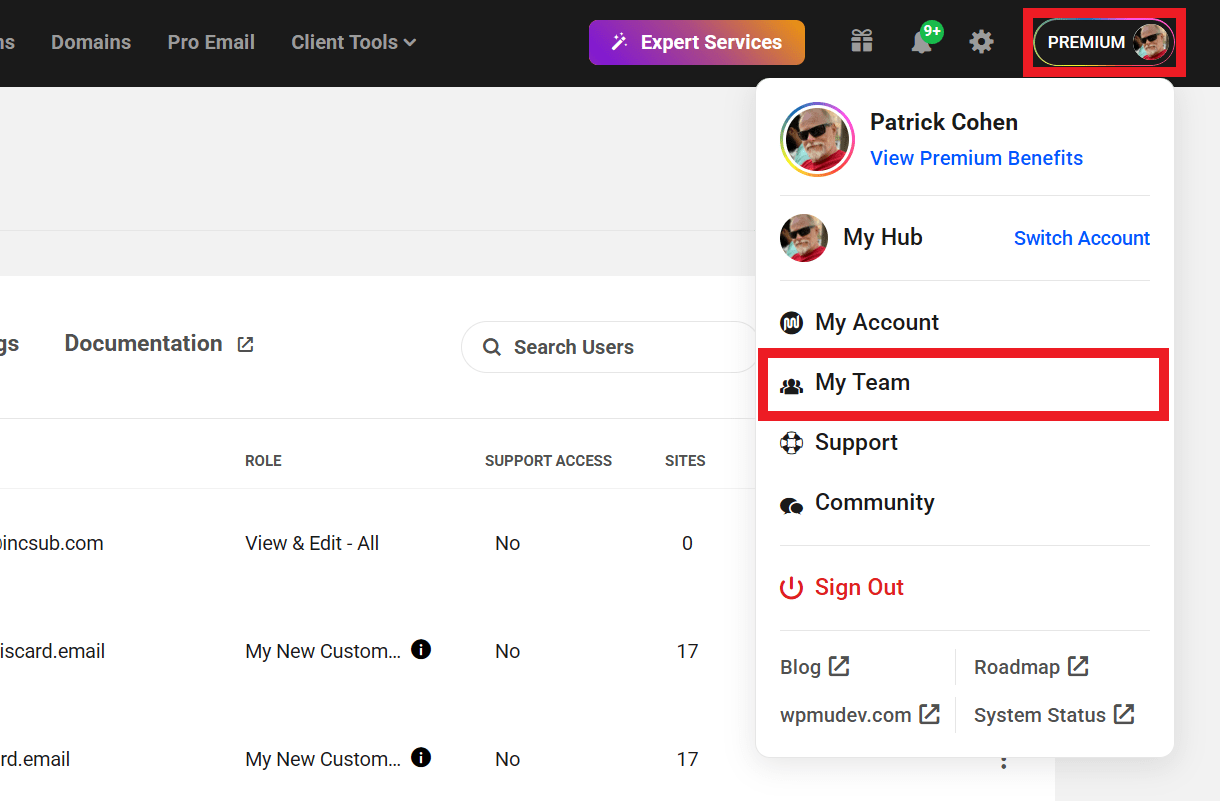Viewport: 1220px width, 801px height.
Task: Select Switch Account next to My Hub
Action: pos(1081,238)
